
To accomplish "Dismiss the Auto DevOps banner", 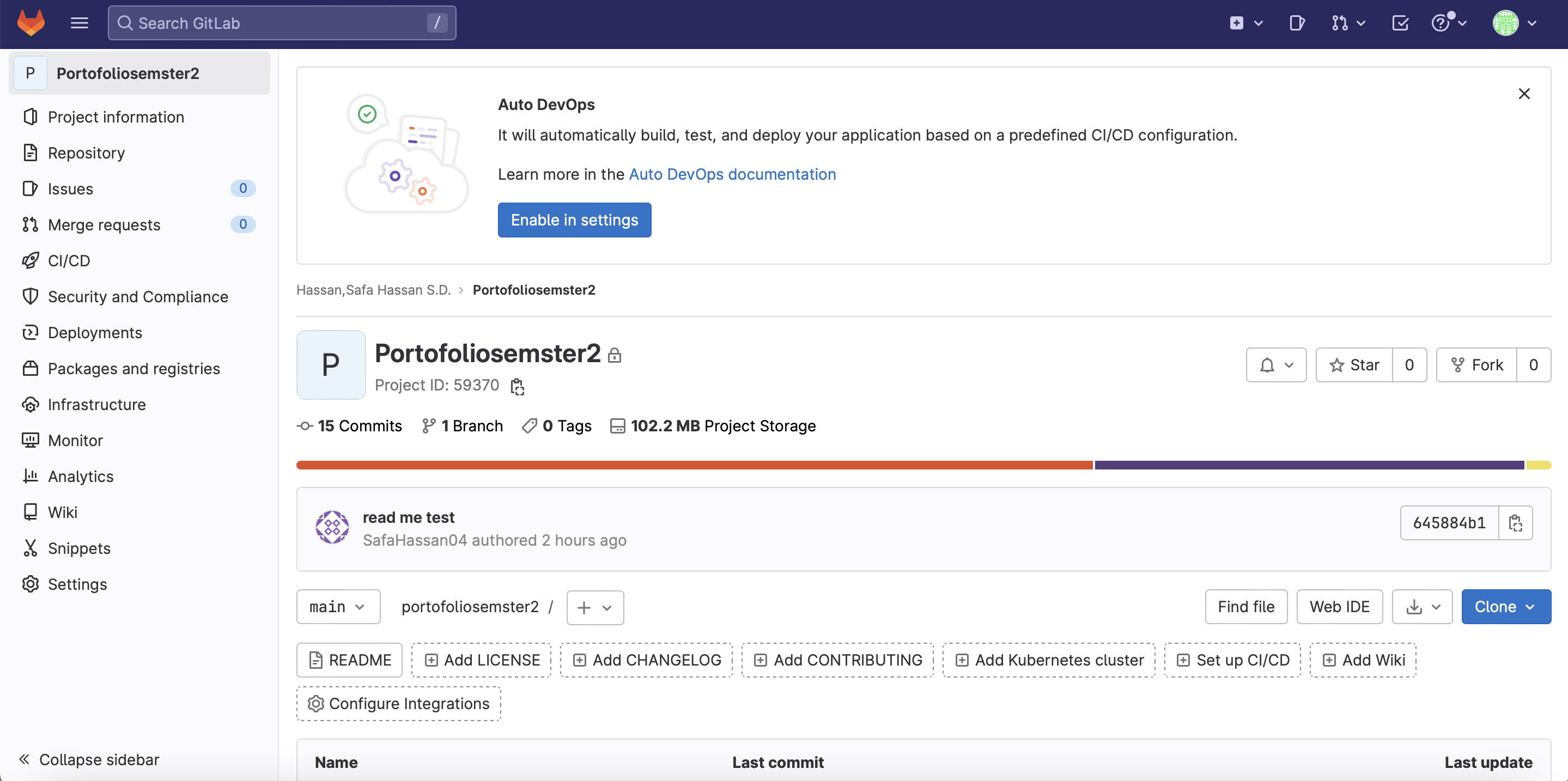I will pos(1523,94).
